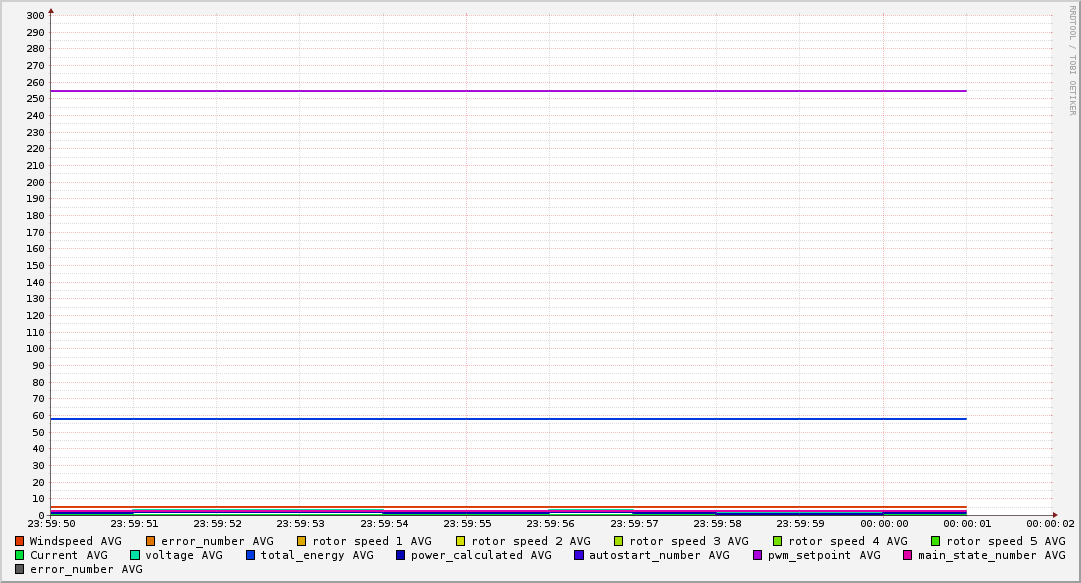Click the rotor speed 4 AVG legend text
This screenshot has height=583, width=1081.
click(847, 541)
